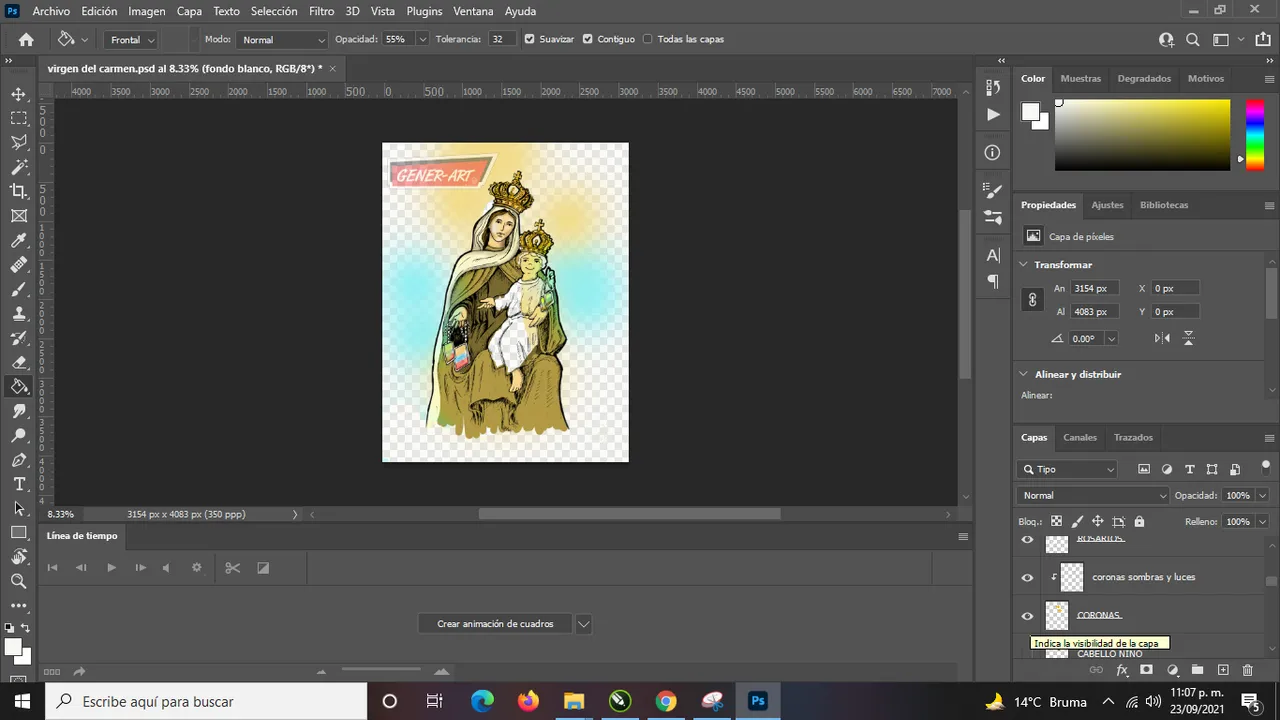The image size is (1280, 720).
Task: Enable the Todas las capas checkbox
Action: tap(648, 39)
